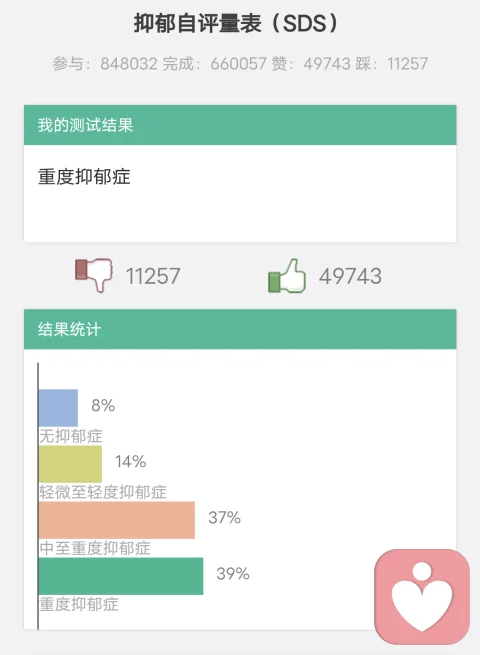The image size is (480, 655).
Task: Click the like count 49743
Action: tap(350, 276)
